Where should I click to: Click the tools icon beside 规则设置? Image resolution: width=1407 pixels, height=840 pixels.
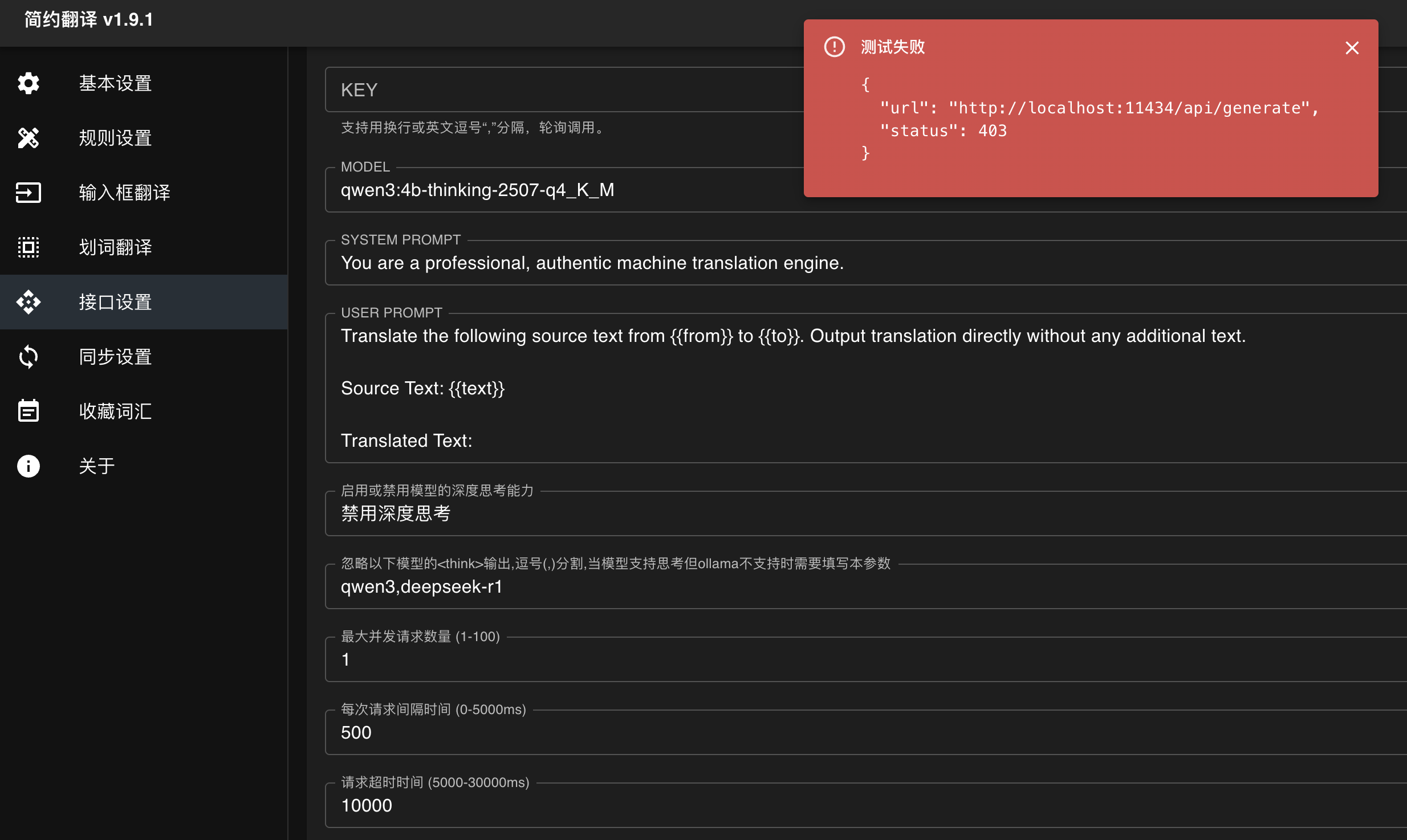[x=29, y=138]
